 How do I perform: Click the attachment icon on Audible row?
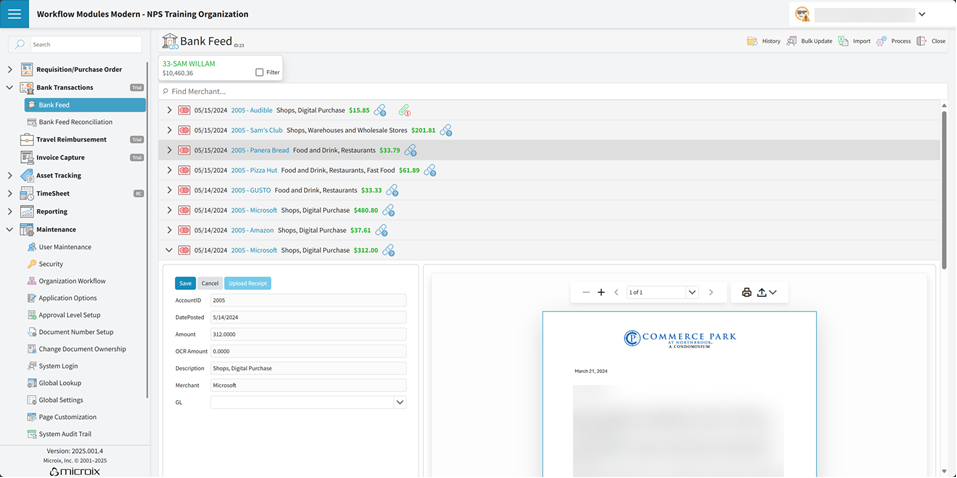tap(380, 110)
